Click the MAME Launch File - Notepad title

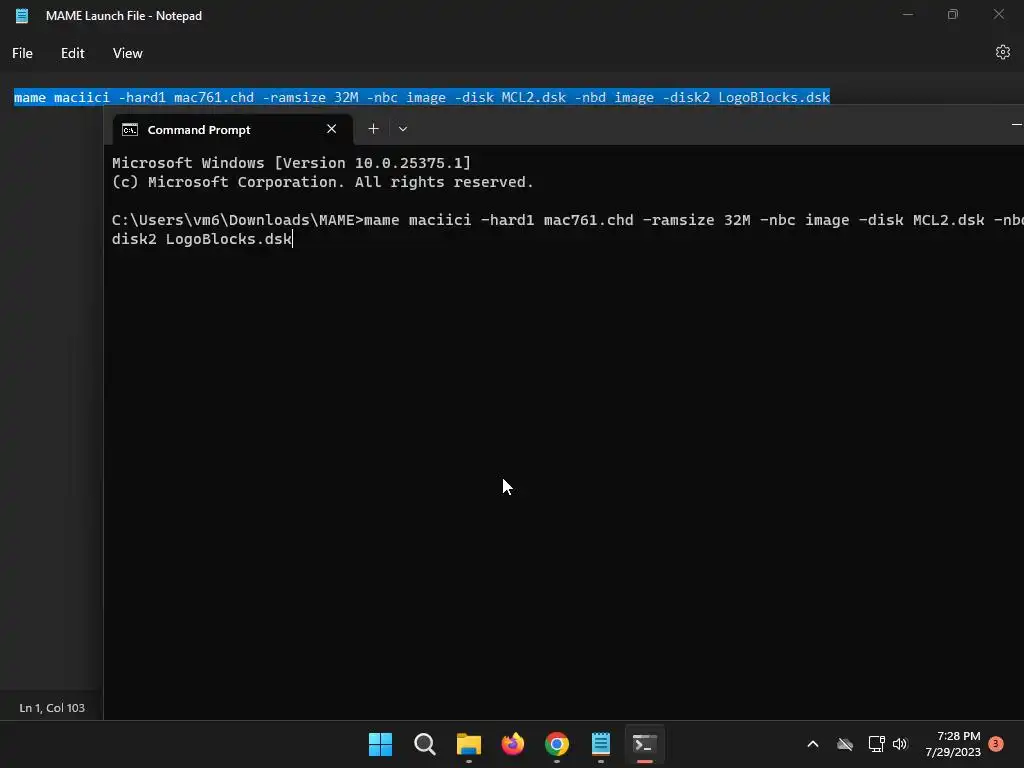pos(123,16)
